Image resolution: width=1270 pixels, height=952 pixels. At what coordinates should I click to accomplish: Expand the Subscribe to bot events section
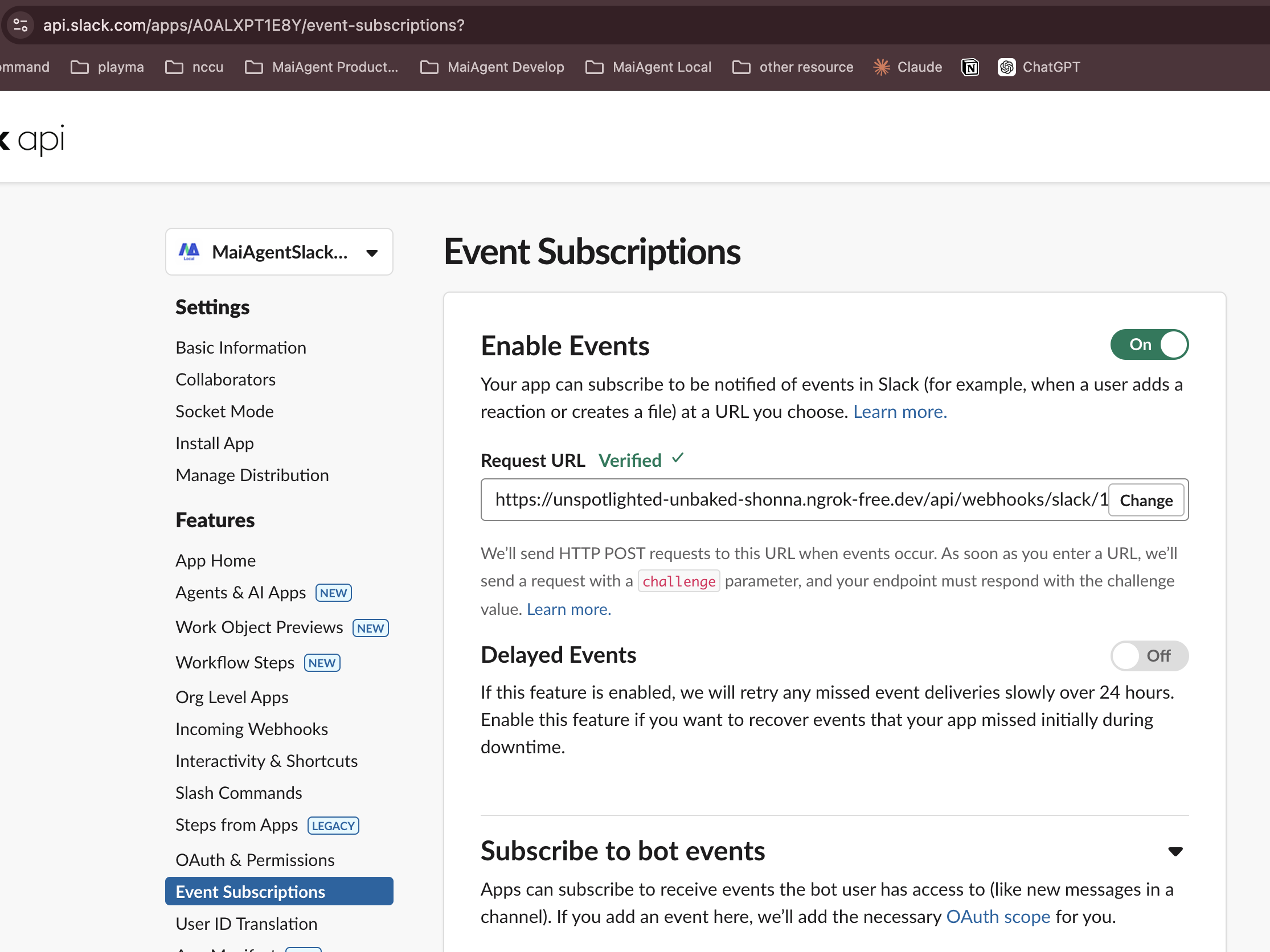[x=1175, y=851]
